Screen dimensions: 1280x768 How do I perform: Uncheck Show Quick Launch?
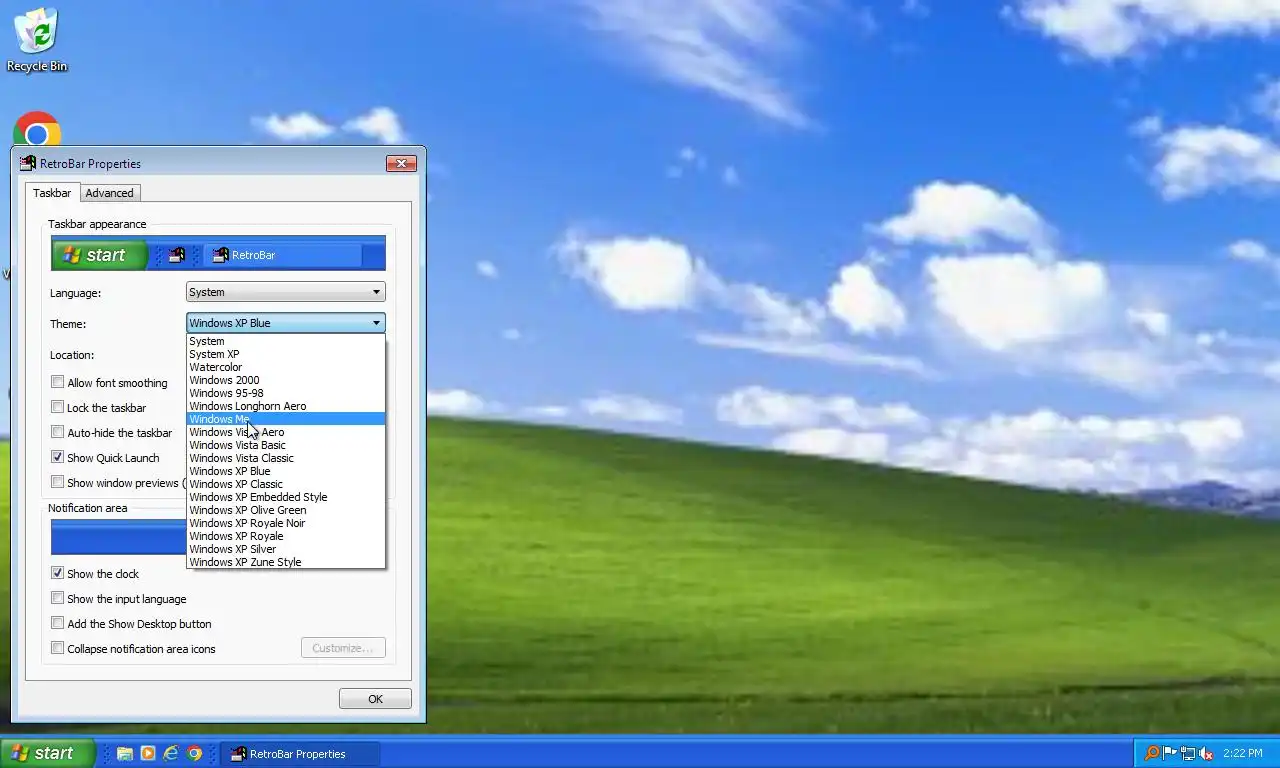pos(58,457)
